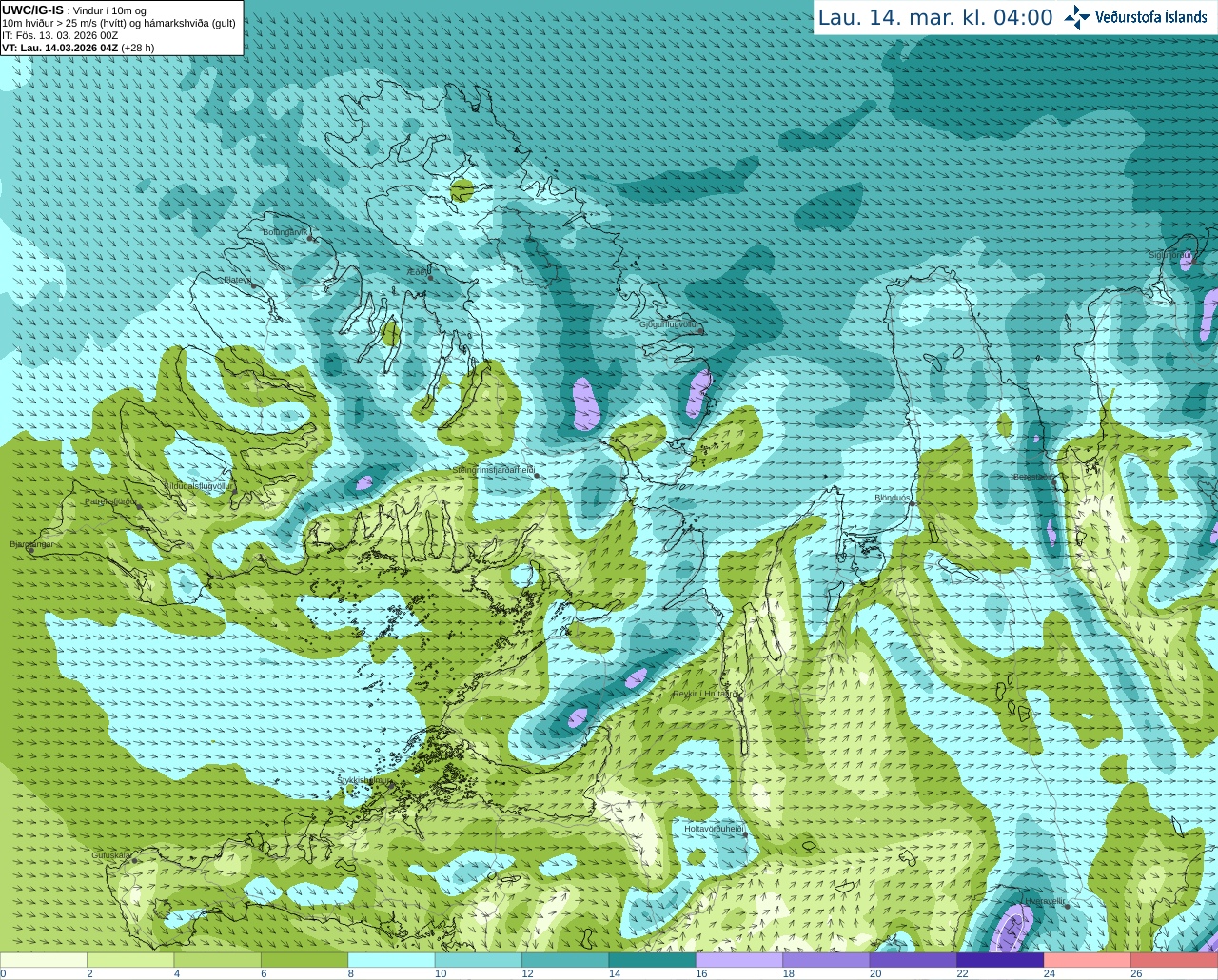1218x980 pixels.
Task: Select the Blönduós station label
Action: [x=893, y=498]
